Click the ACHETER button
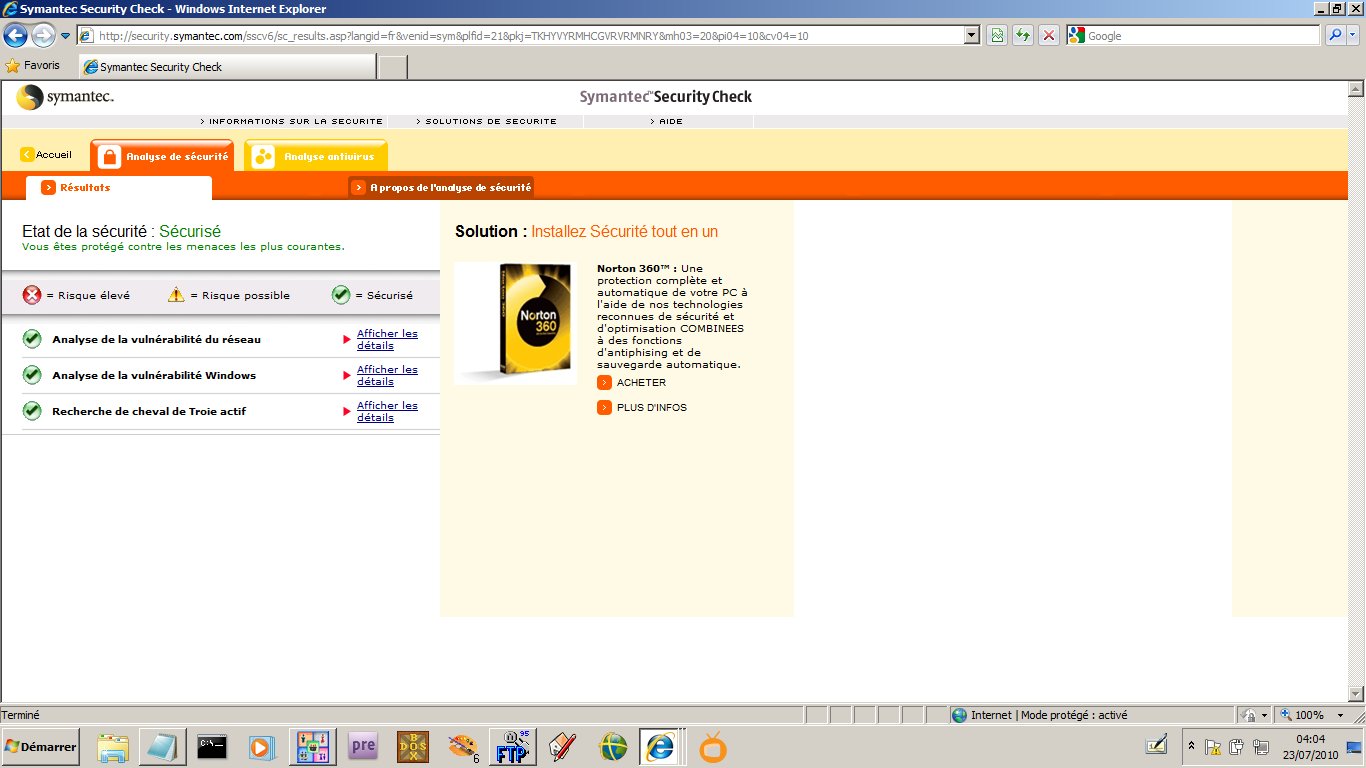The image size is (1366, 768). click(631, 383)
